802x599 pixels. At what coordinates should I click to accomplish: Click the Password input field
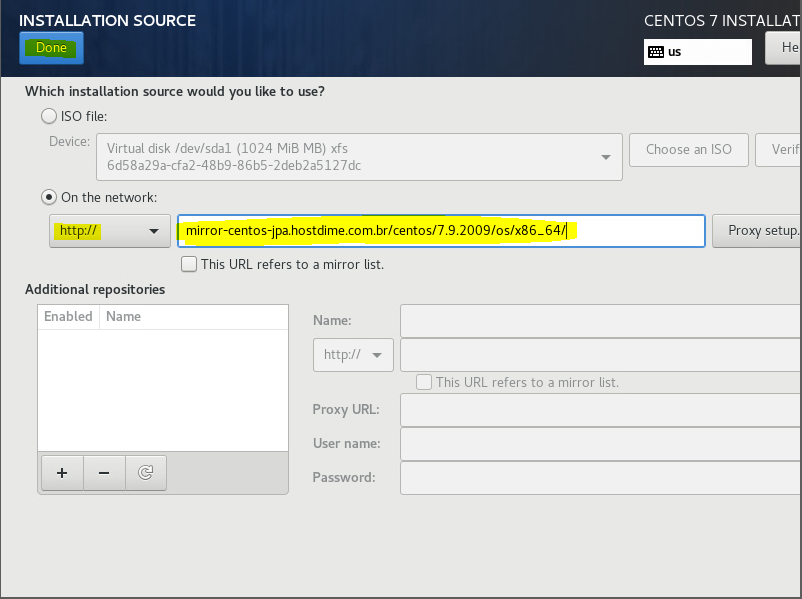[x=600, y=478]
